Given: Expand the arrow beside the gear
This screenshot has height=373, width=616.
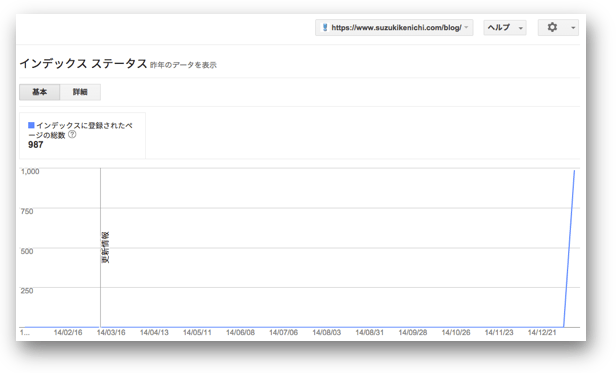Looking at the screenshot, I should [x=573, y=28].
